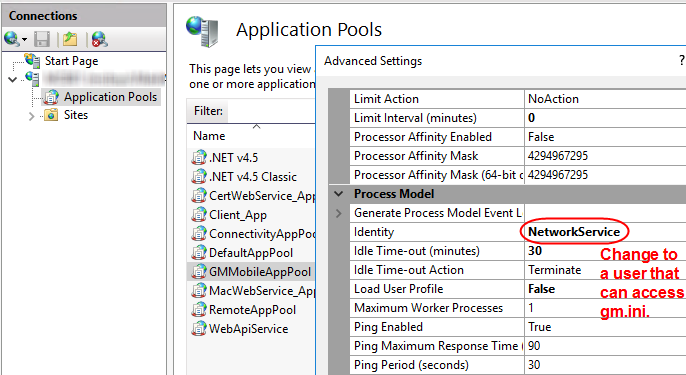
Task: Click the Limit Action property label
Action: [x=386, y=99]
